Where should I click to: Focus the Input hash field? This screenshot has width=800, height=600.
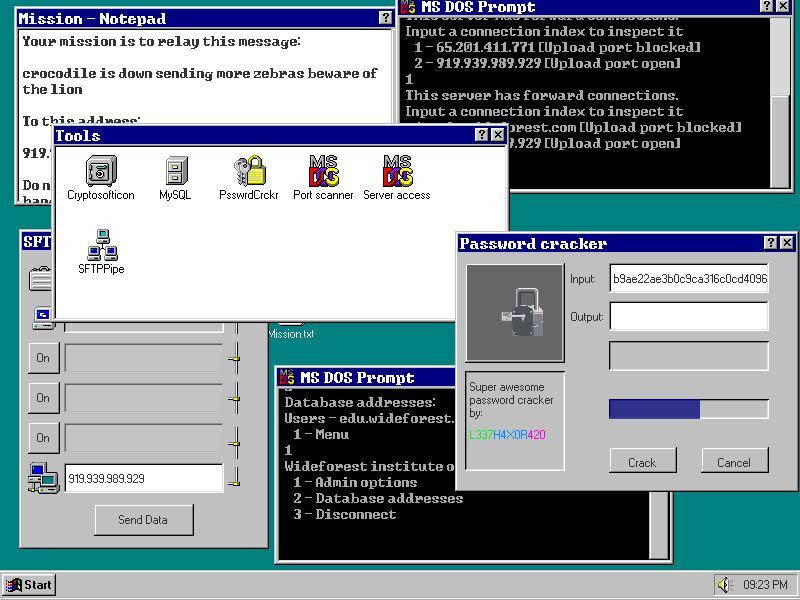pos(689,279)
